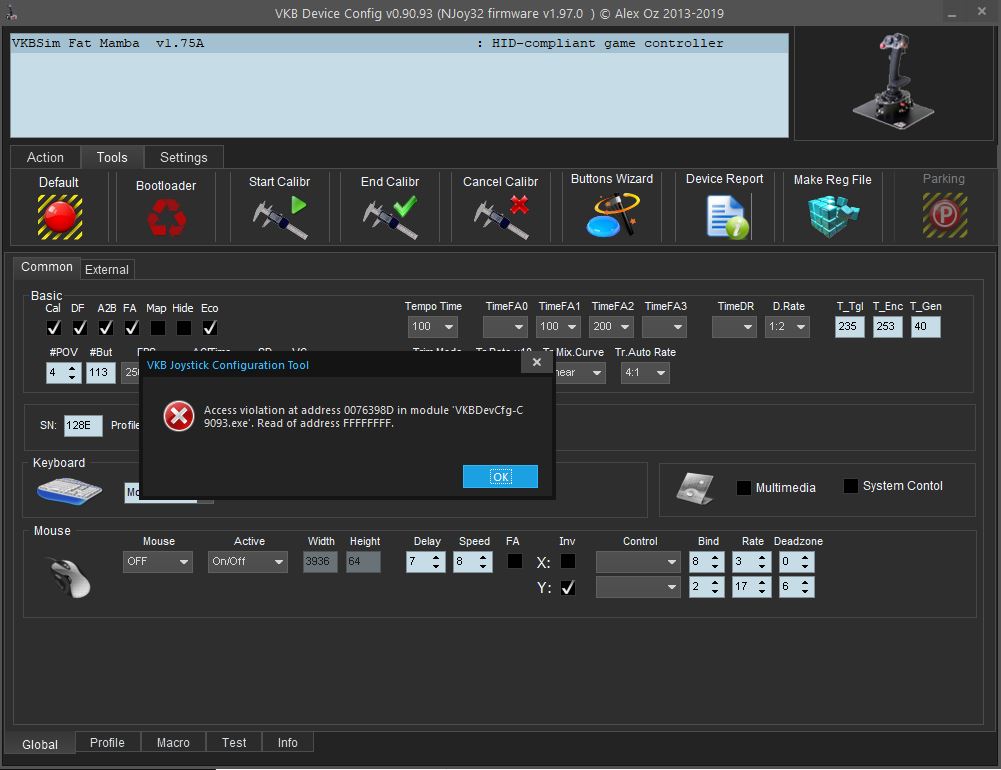Click the T_Gen value field
The image size is (1001, 770).
926,327
